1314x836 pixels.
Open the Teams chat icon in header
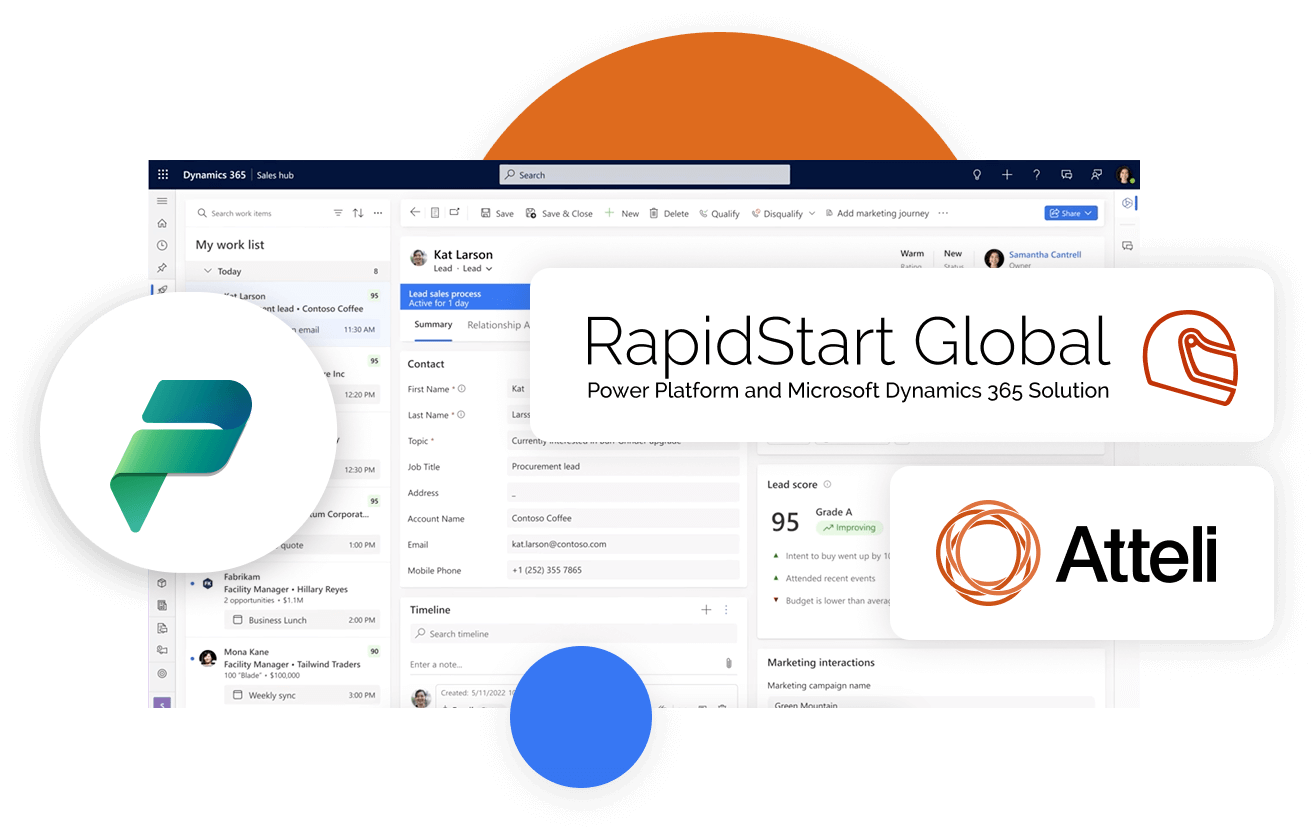(1066, 174)
